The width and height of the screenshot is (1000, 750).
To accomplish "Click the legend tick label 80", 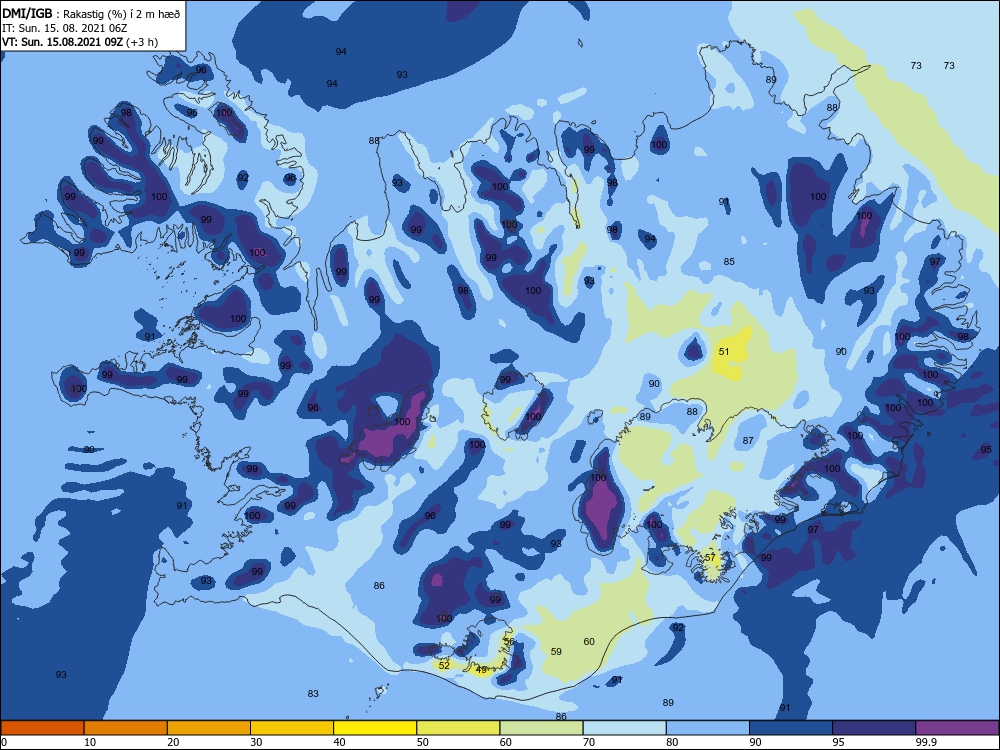I will 672,742.
